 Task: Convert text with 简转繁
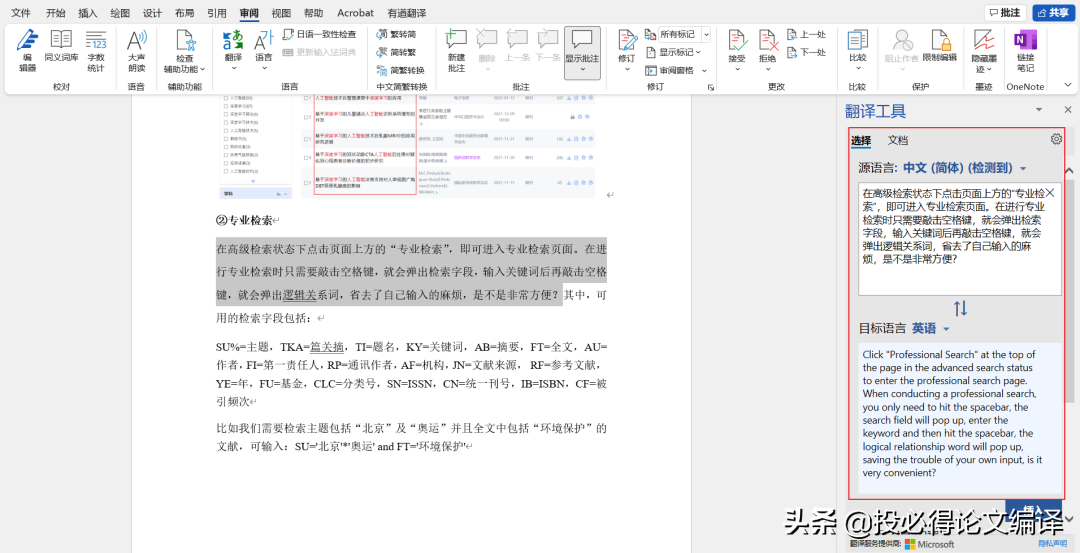tap(397, 52)
